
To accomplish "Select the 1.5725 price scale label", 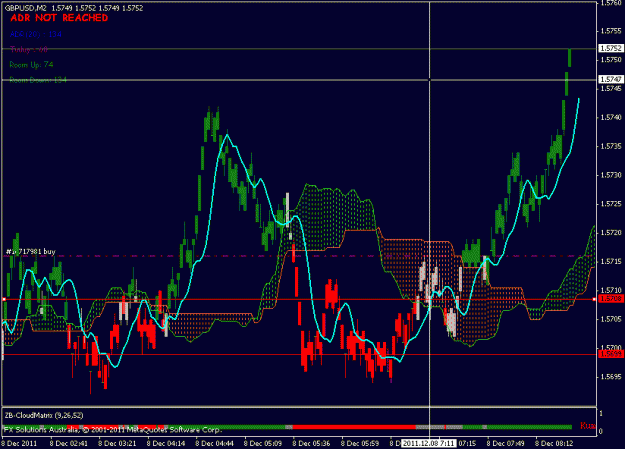I will [611, 204].
